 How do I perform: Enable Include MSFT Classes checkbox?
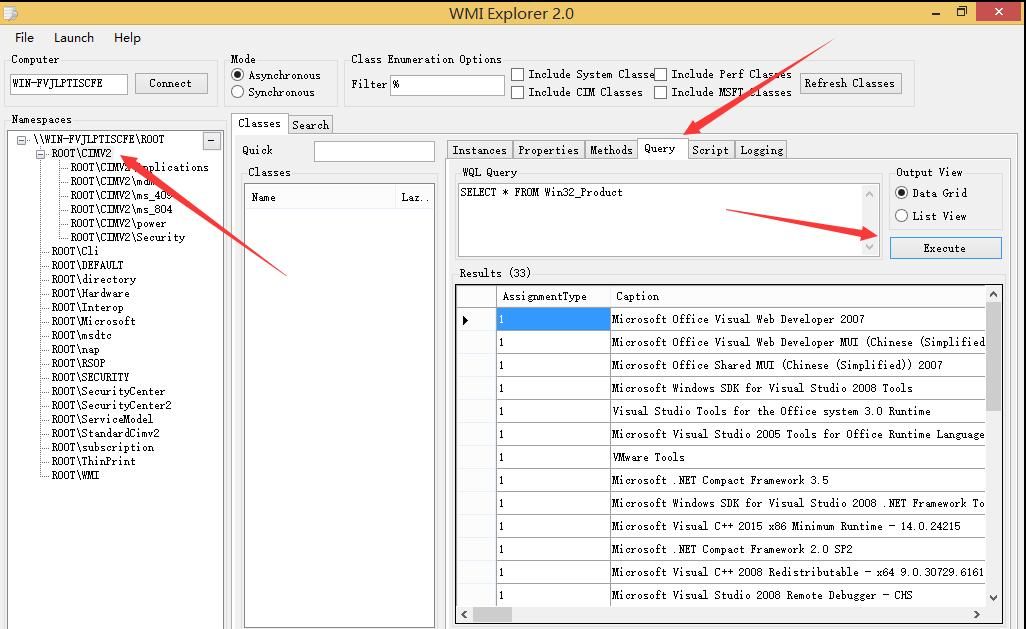coord(661,92)
